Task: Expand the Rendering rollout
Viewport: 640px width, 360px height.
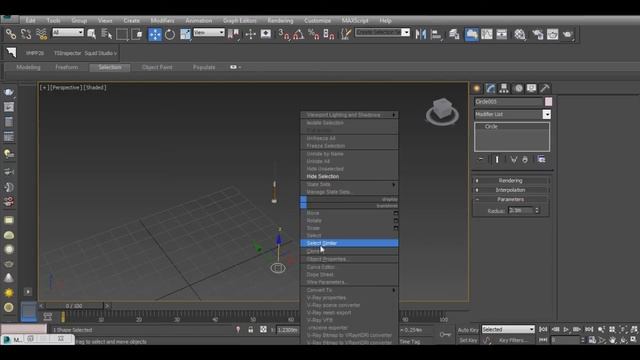Action: 511,180
